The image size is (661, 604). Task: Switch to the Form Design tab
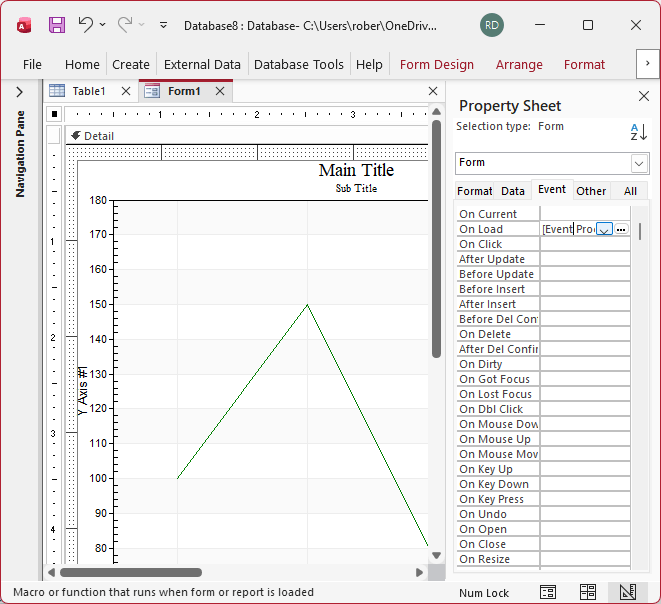[x=437, y=64]
